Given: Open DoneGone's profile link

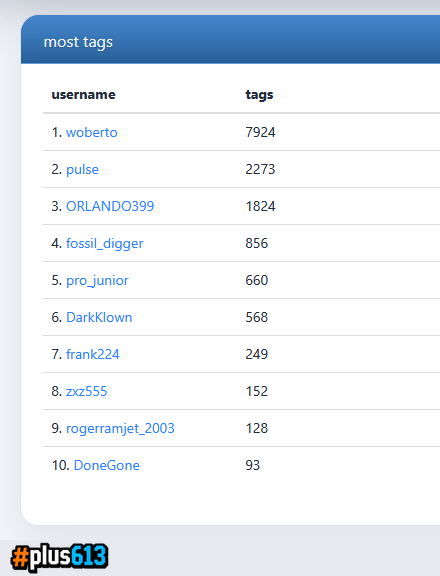Looking at the screenshot, I should 107,465.
